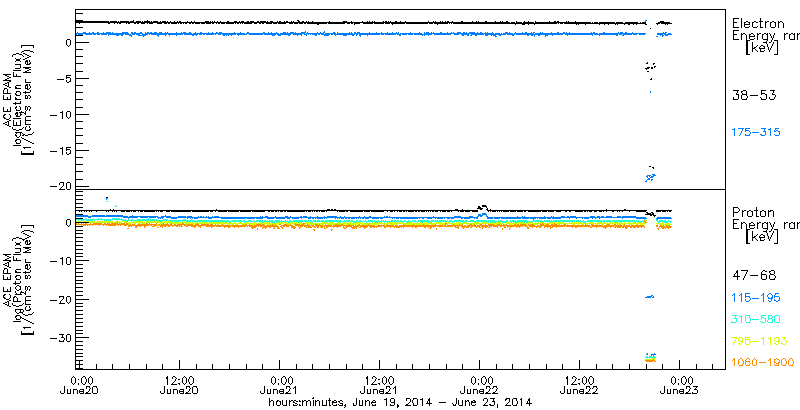The image size is (800, 410).
Task: Click the electron legend label 38-53
Action: click(754, 95)
